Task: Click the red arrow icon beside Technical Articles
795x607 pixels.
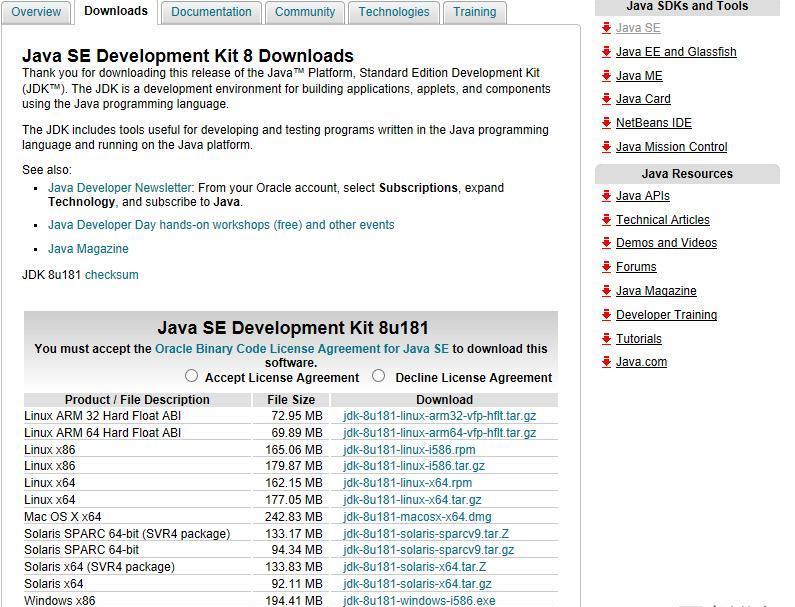Action: (606, 220)
